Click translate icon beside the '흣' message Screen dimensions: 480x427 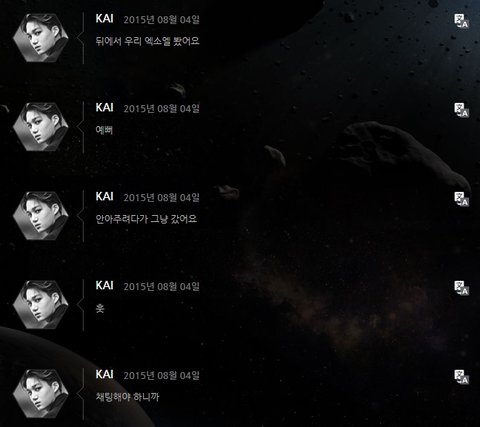(x=462, y=288)
